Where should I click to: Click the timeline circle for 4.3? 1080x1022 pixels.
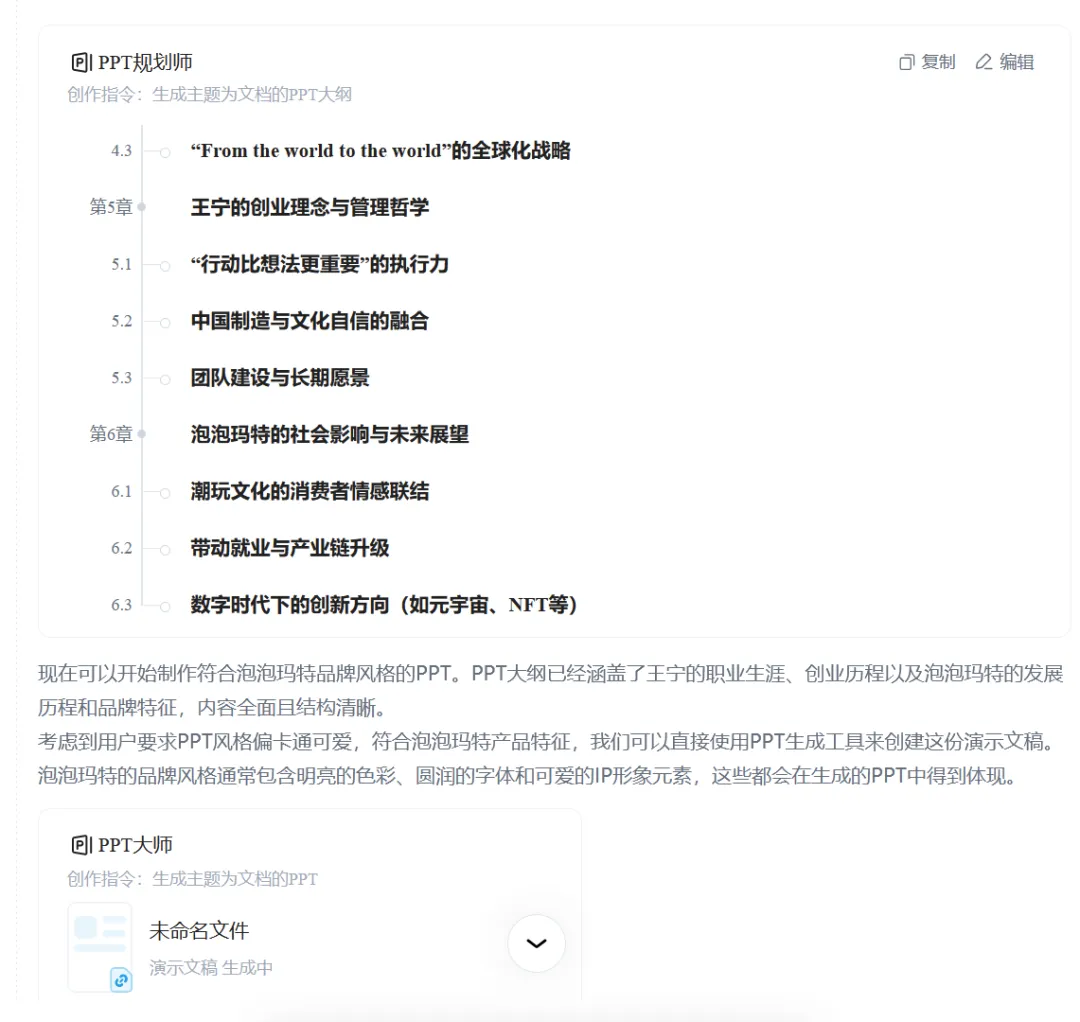click(x=165, y=152)
